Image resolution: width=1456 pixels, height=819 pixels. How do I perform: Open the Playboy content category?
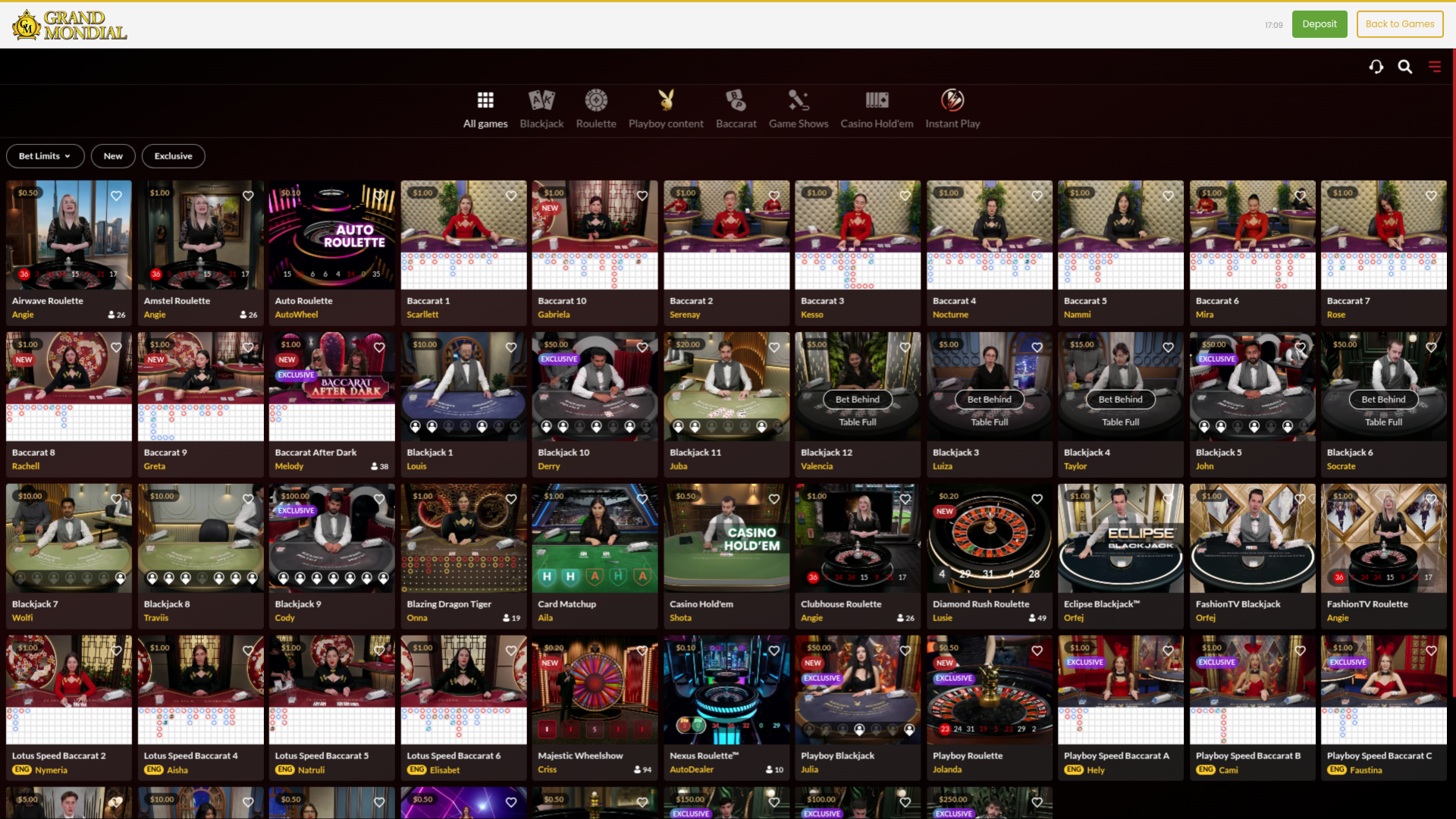[x=666, y=108]
